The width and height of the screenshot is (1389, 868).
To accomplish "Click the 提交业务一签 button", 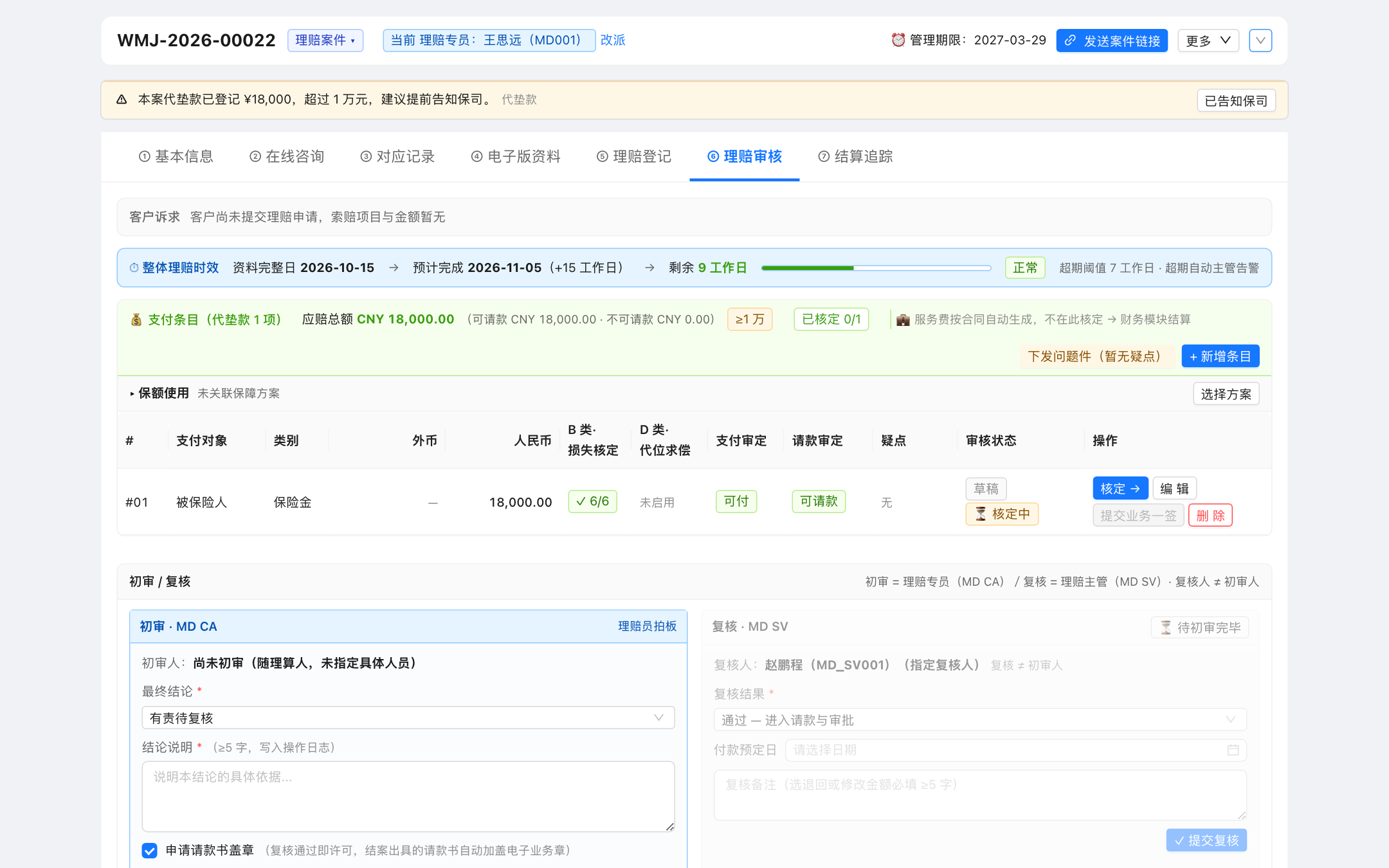I will [1138, 515].
